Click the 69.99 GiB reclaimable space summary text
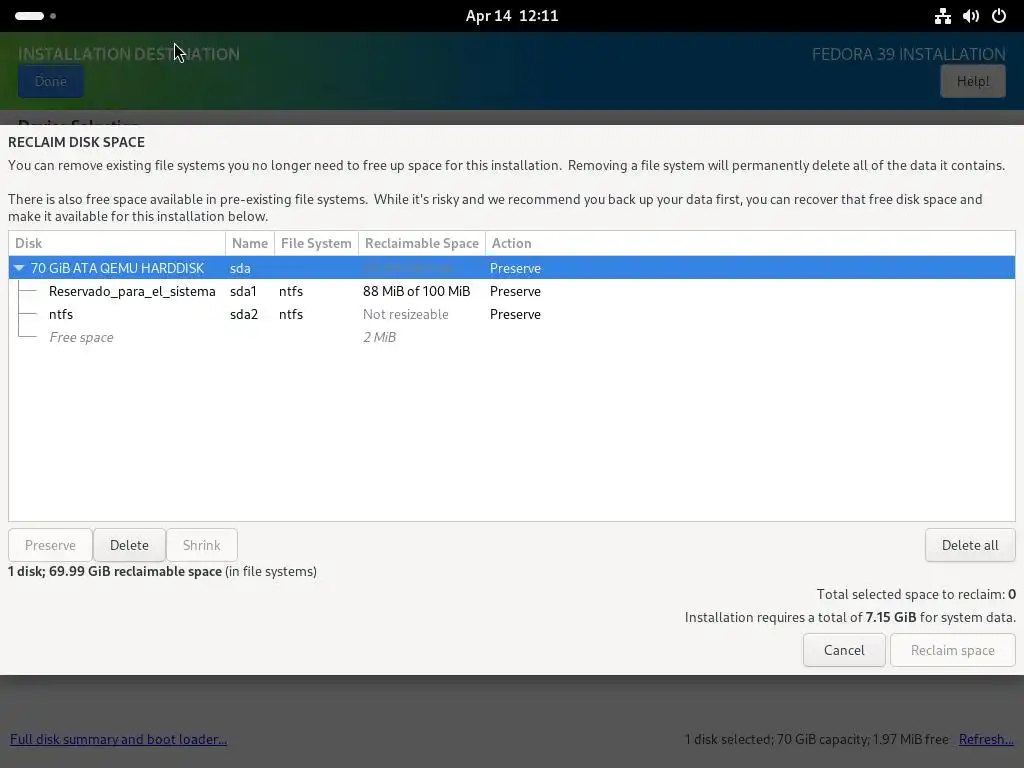1024x768 pixels. 162,571
